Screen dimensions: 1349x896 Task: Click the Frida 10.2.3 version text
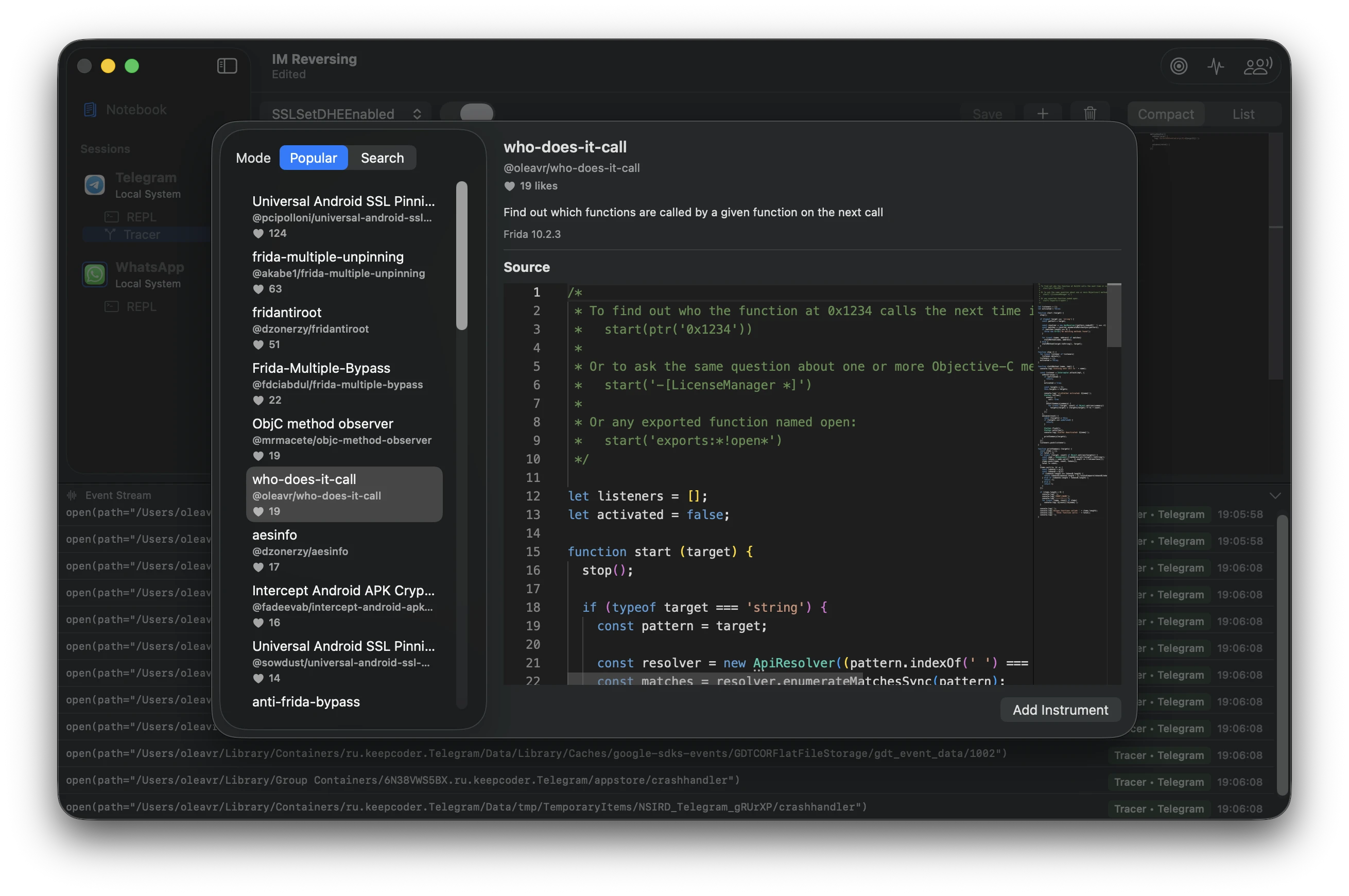pos(532,234)
